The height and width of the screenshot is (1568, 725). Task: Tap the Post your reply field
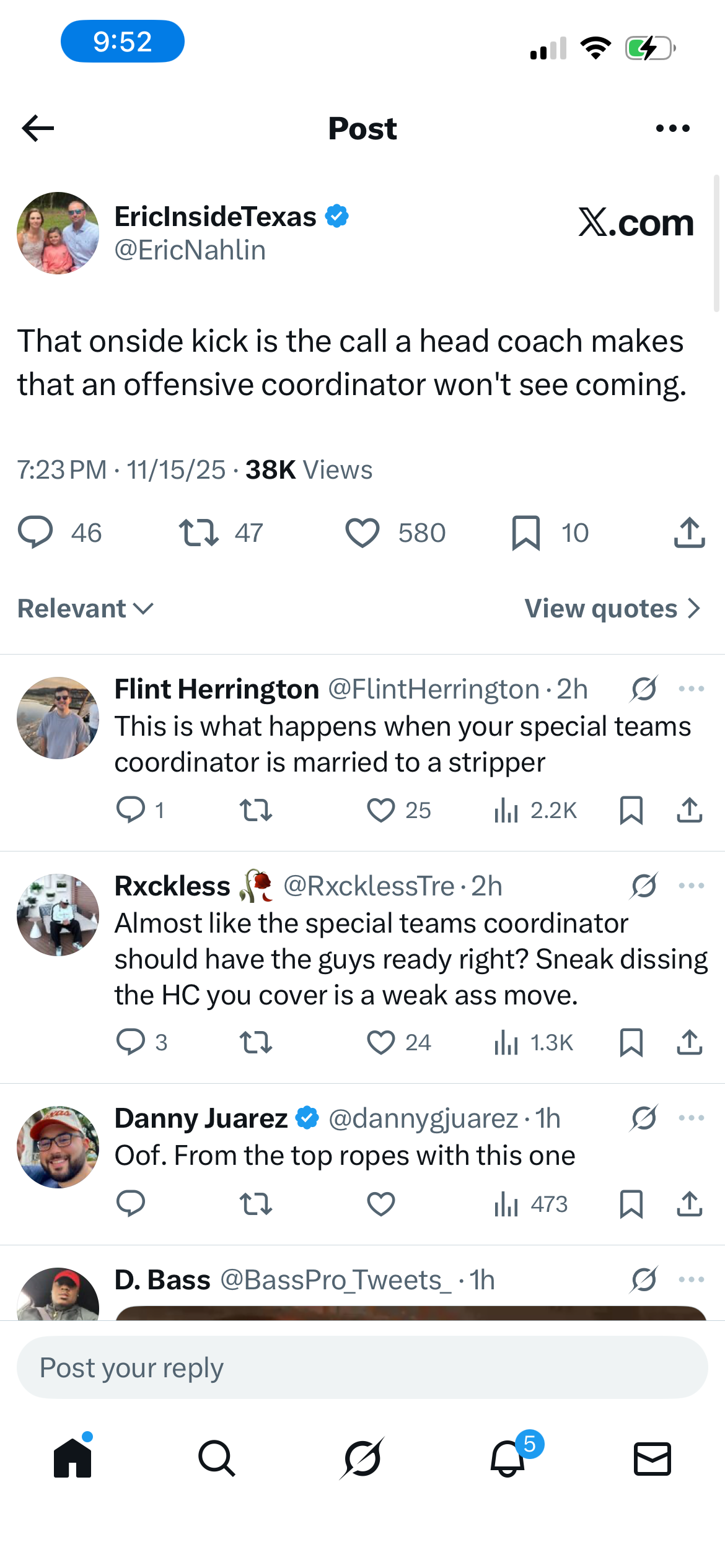[362, 1367]
